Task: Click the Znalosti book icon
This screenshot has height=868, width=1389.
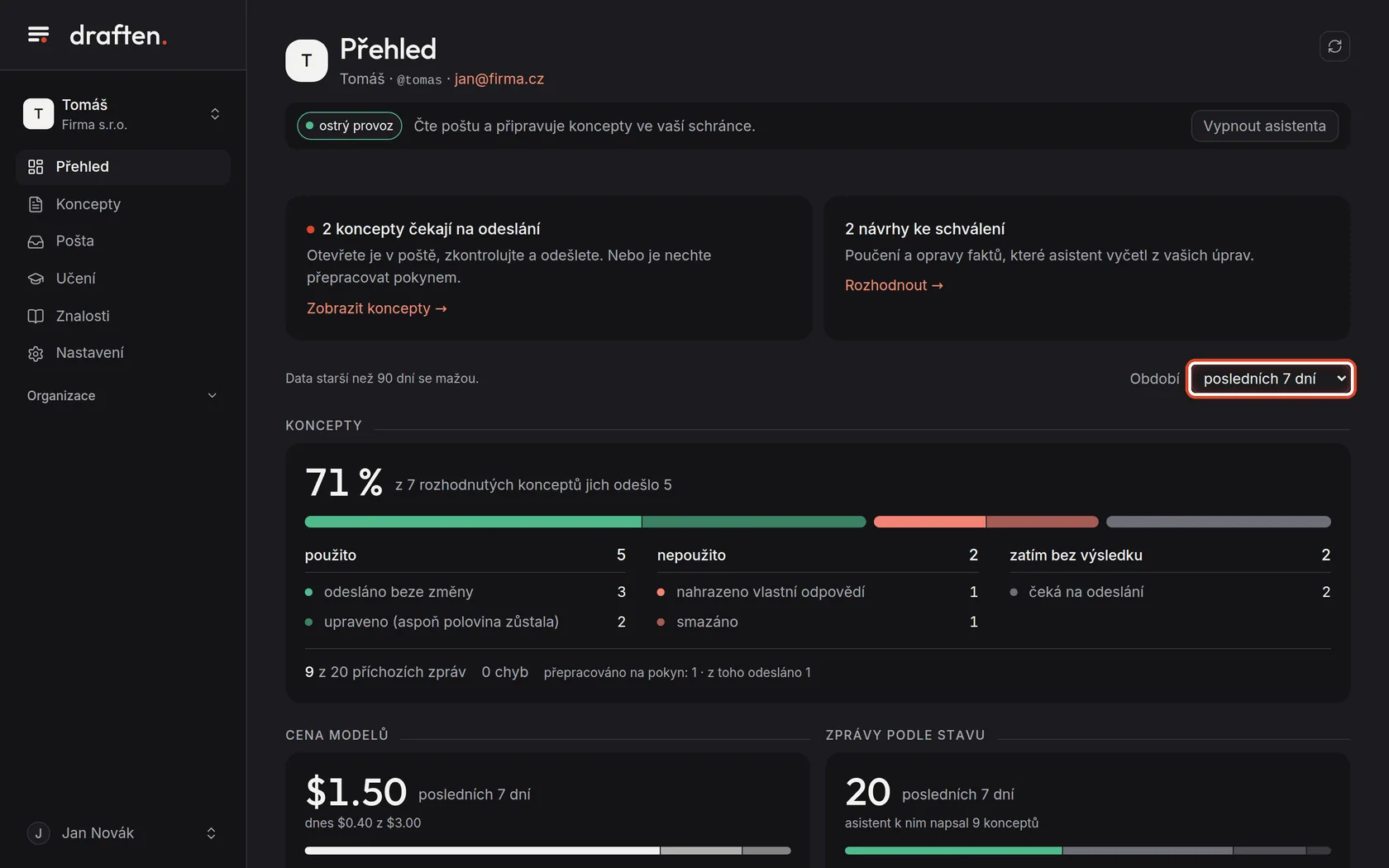Action: 36,316
